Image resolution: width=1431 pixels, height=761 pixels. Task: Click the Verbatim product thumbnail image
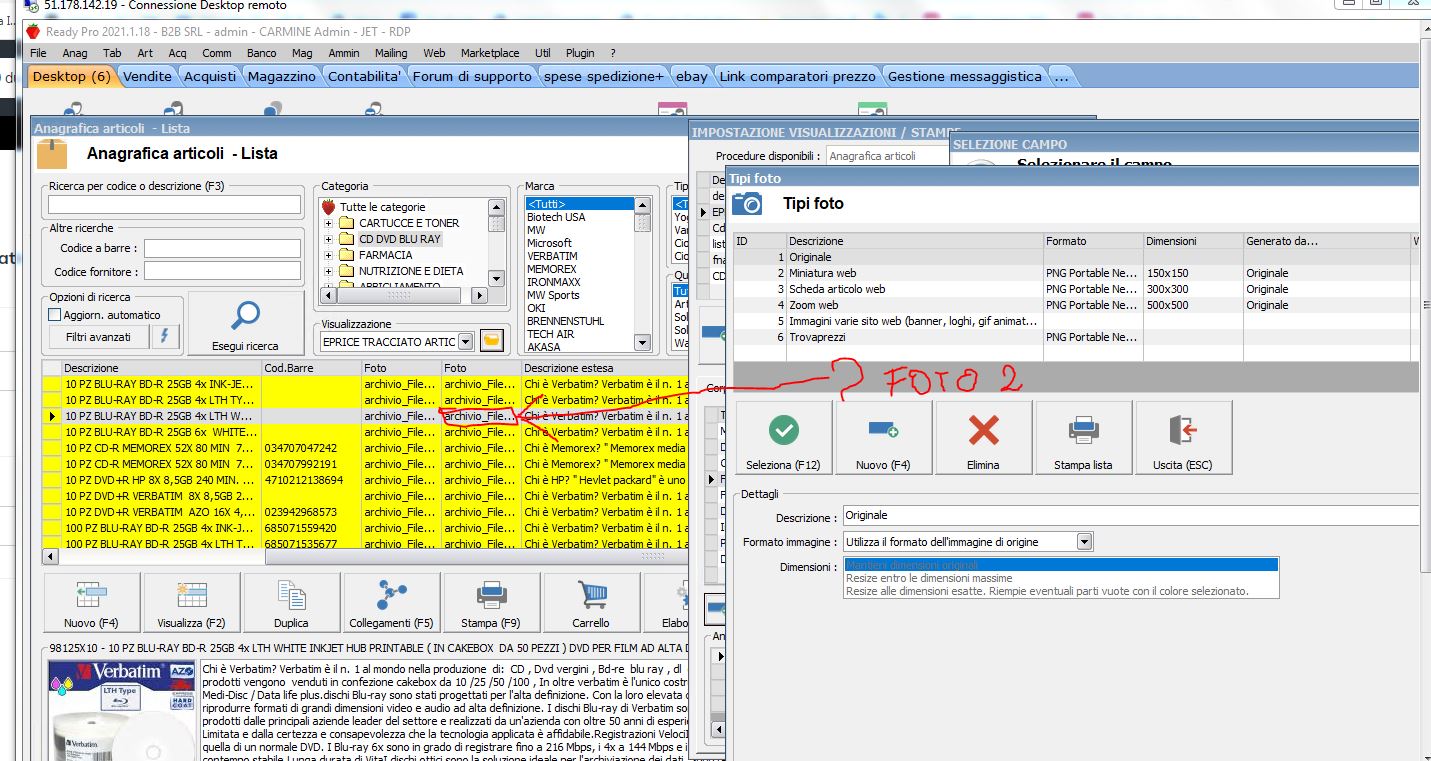(123, 710)
